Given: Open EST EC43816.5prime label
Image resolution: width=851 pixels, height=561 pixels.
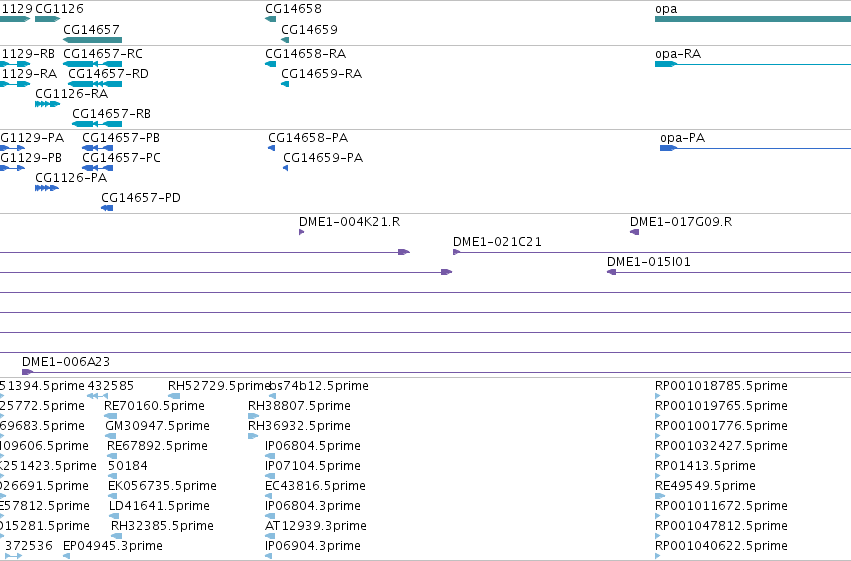Looking at the screenshot, I should click(315, 486).
